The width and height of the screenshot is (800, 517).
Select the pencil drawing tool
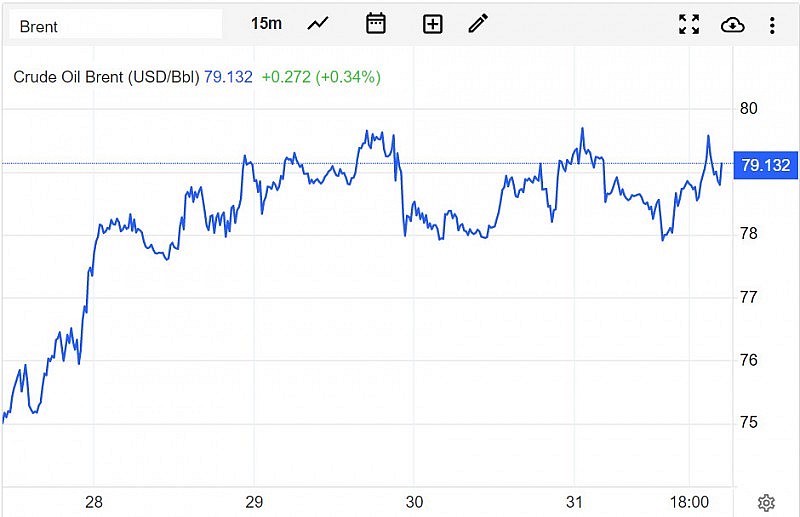tap(478, 23)
